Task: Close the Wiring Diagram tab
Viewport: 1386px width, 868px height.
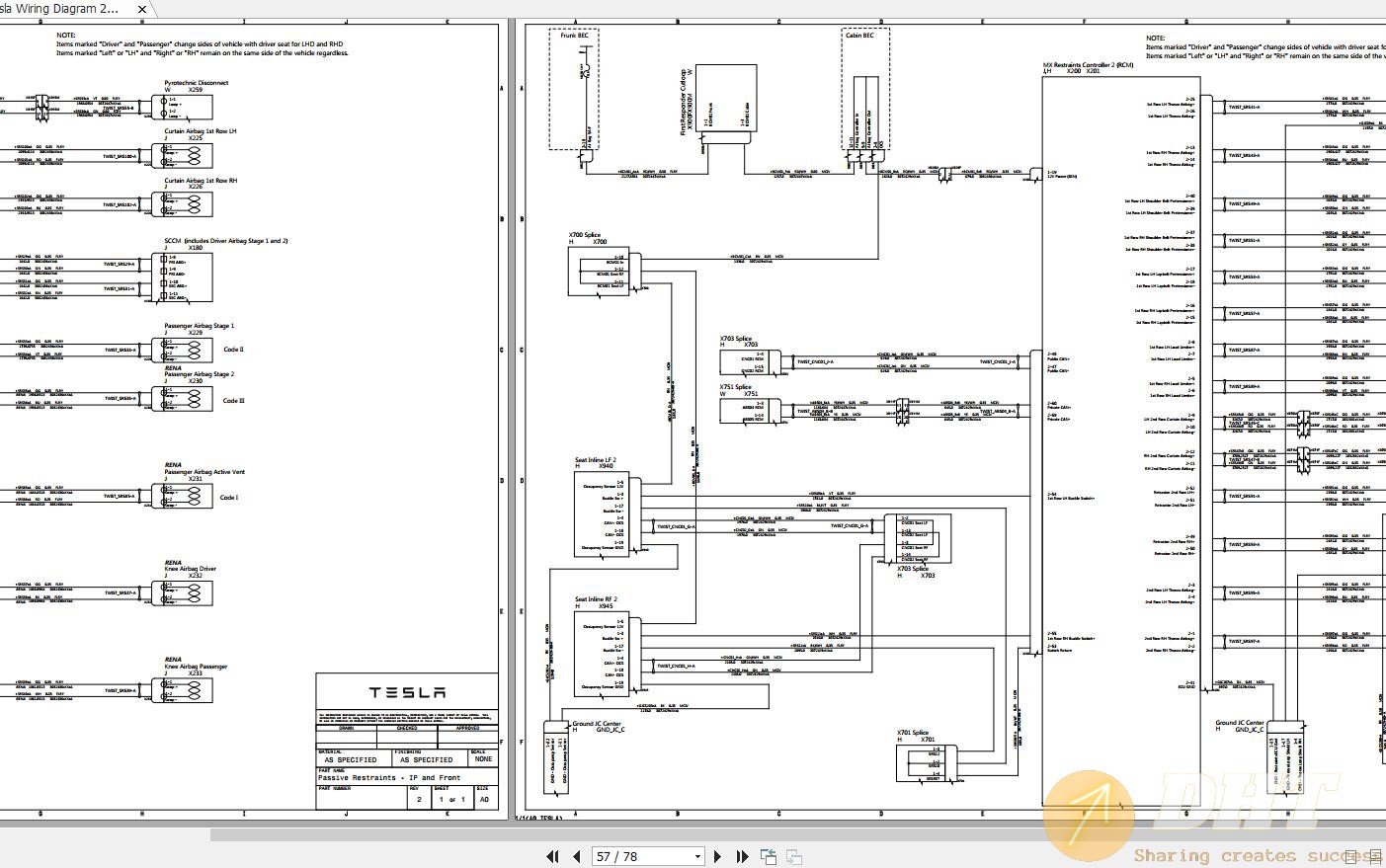Action: coord(142,10)
